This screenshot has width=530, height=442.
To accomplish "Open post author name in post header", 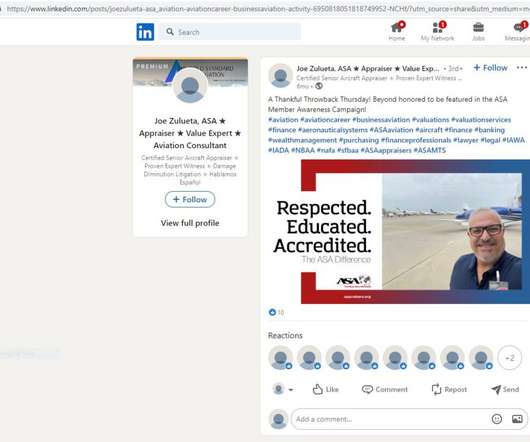I will pyautogui.click(x=368, y=69).
